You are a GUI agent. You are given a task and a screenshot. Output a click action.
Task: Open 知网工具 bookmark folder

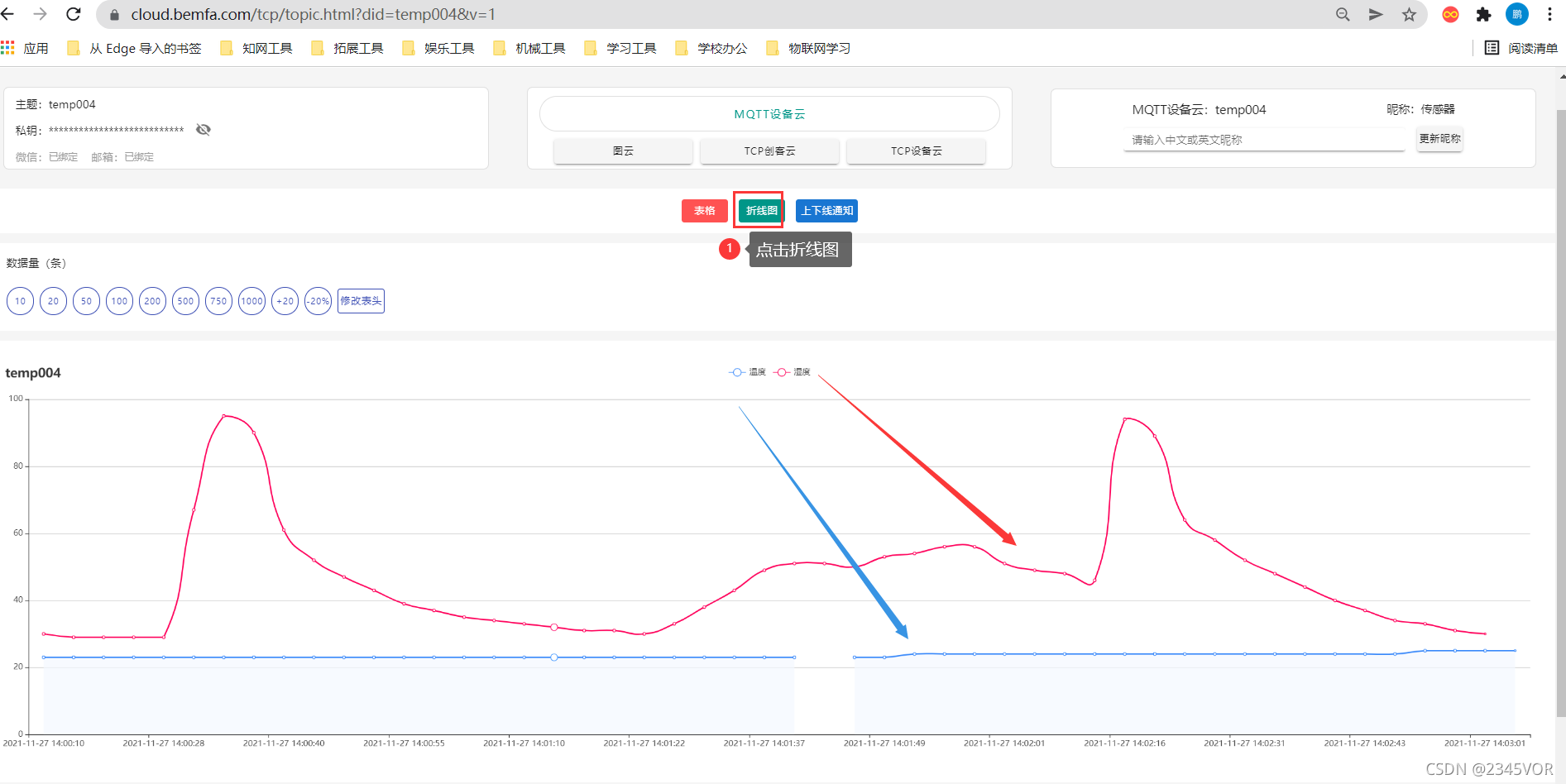tap(256, 48)
